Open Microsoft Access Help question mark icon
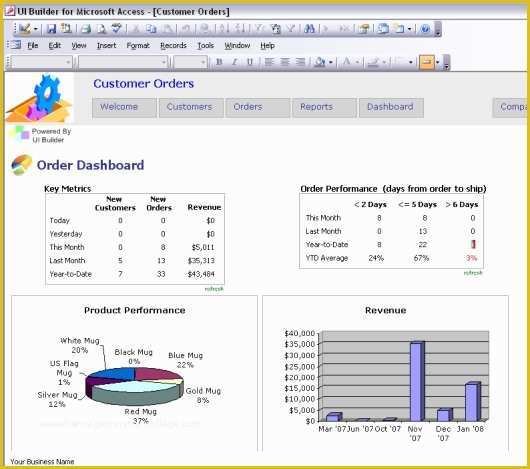 (x=425, y=29)
